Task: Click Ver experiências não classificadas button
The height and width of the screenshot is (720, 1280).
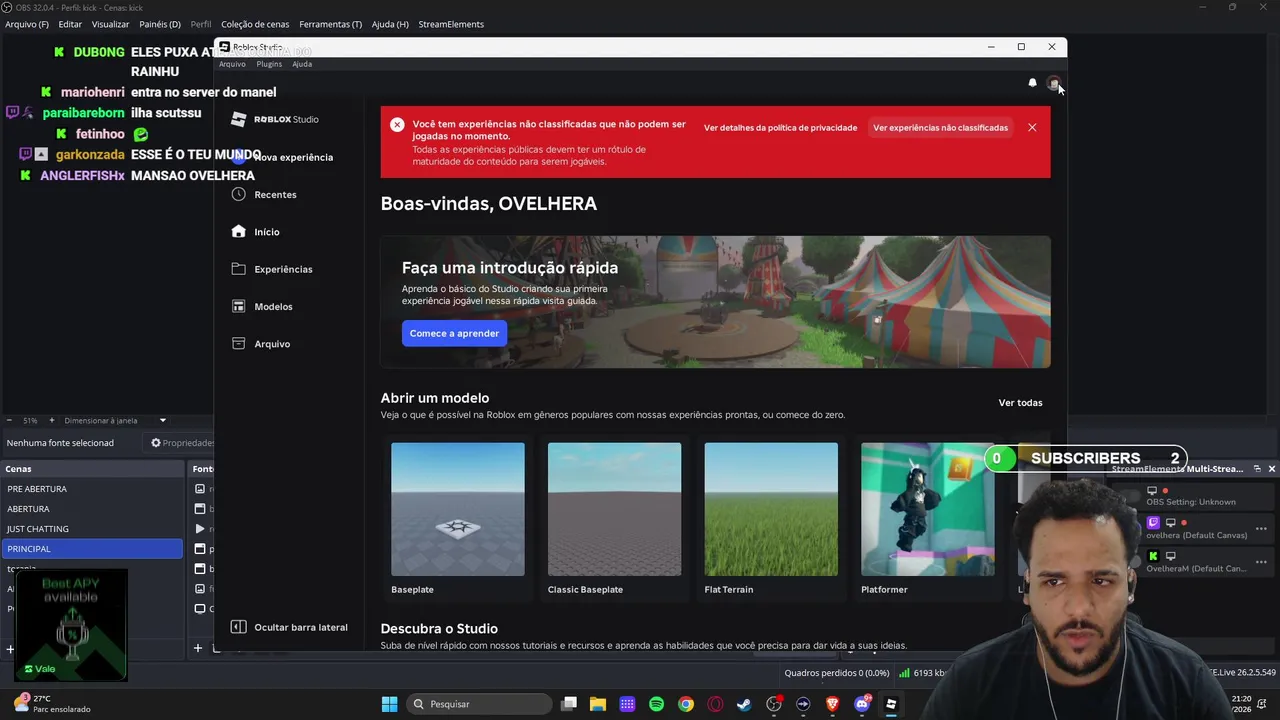Action: tap(940, 127)
